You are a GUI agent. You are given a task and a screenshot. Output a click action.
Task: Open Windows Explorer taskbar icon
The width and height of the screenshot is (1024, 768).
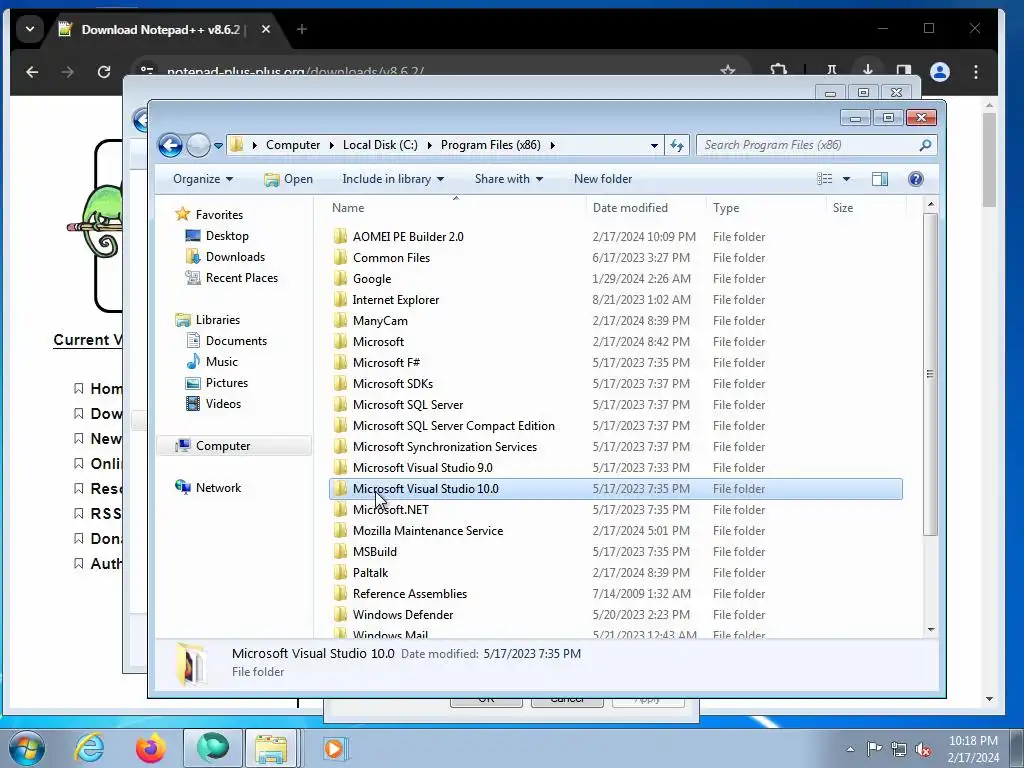pyautogui.click(x=271, y=748)
